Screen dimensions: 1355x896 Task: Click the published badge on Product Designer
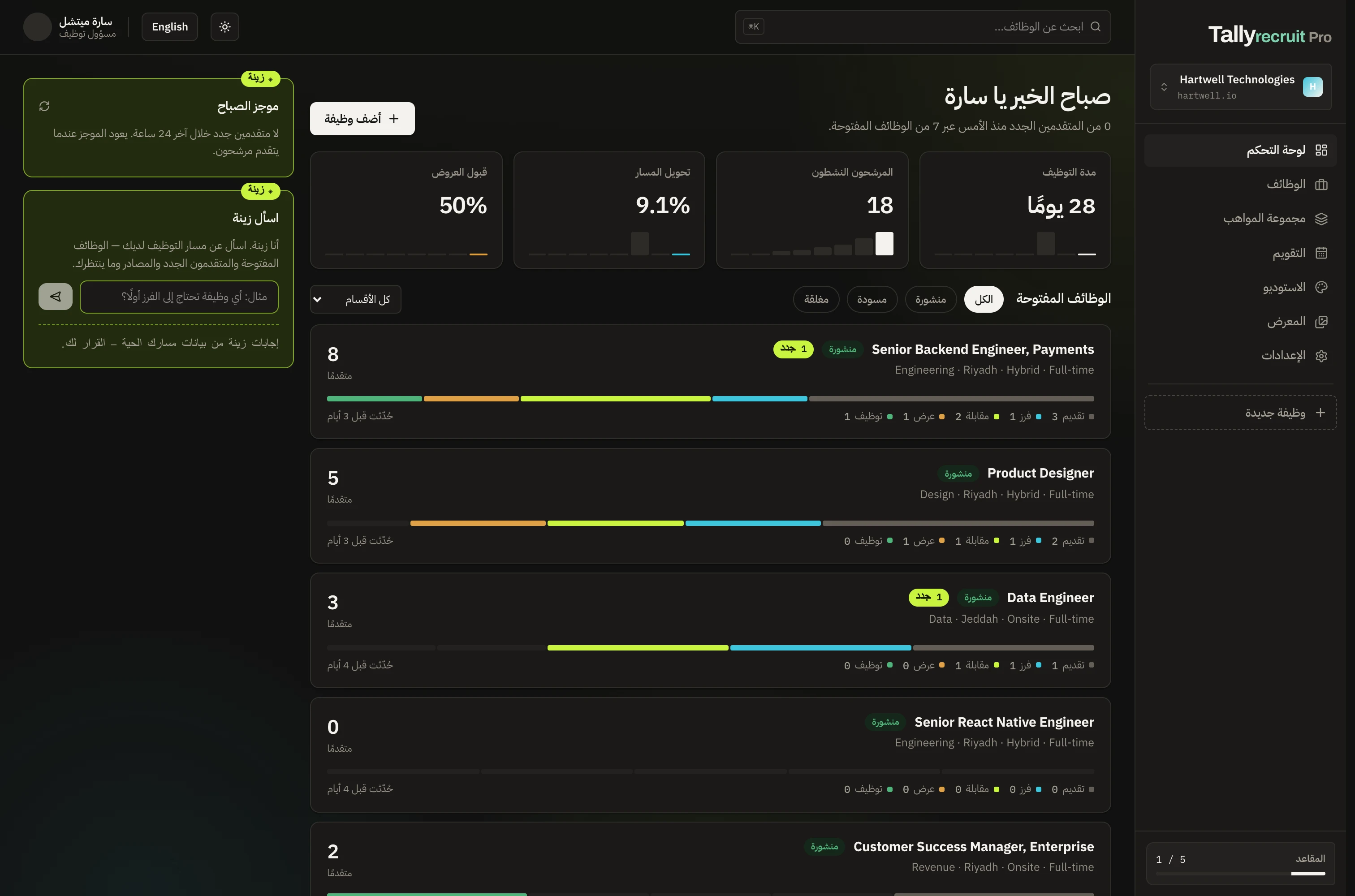tap(958, 474)
